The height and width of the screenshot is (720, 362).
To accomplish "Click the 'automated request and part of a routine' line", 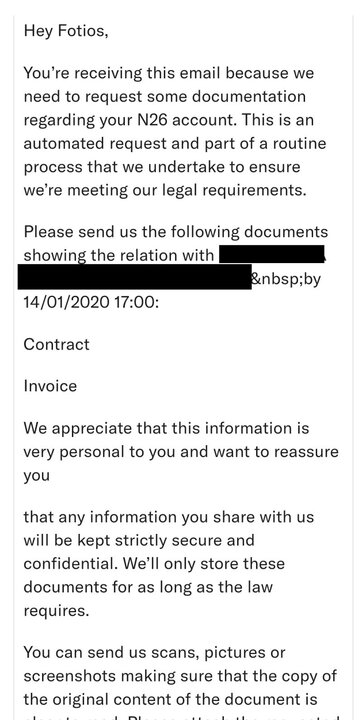I will (175, 143).
